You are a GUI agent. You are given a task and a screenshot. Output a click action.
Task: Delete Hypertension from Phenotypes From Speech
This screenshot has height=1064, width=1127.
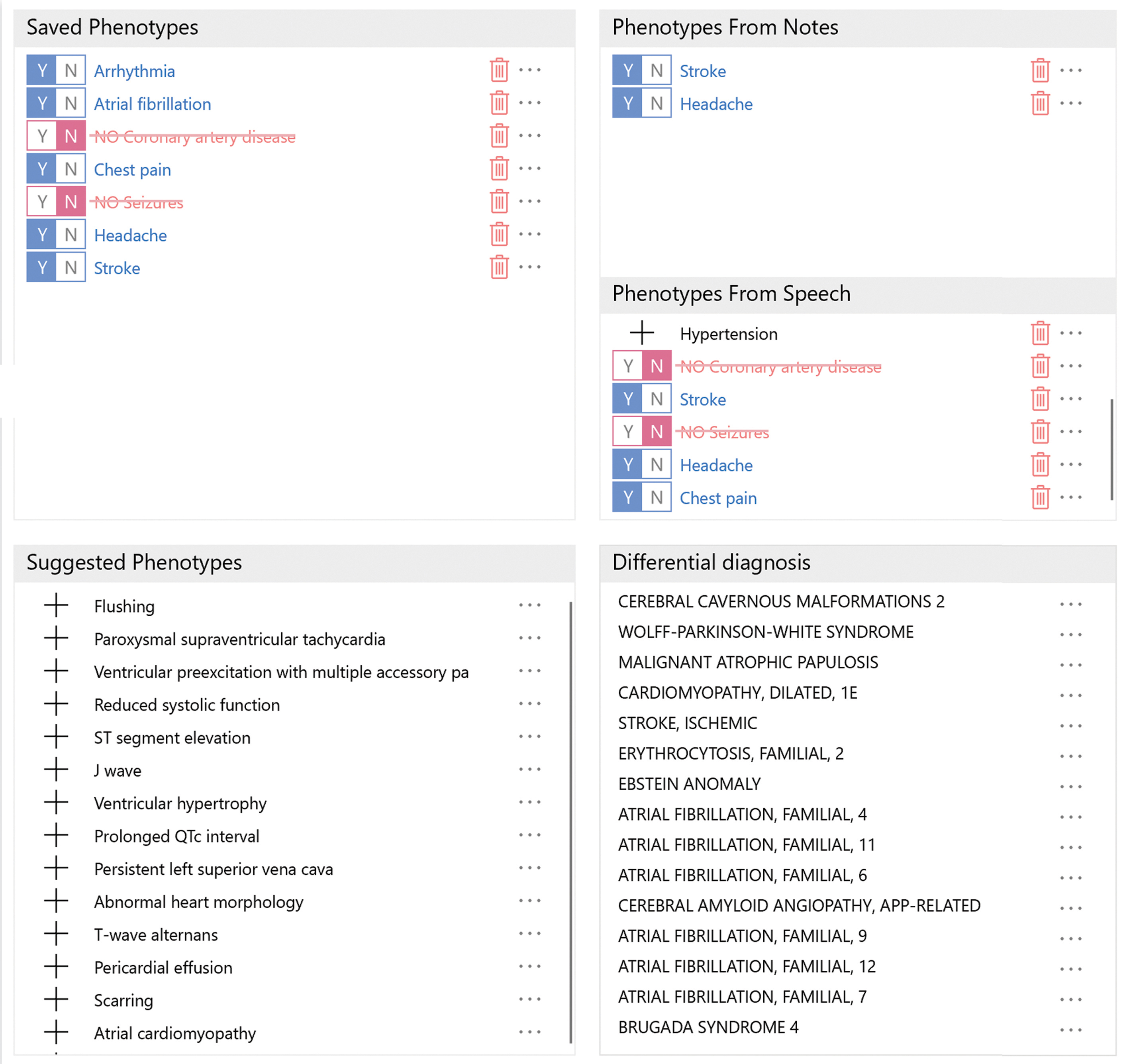1040,334
